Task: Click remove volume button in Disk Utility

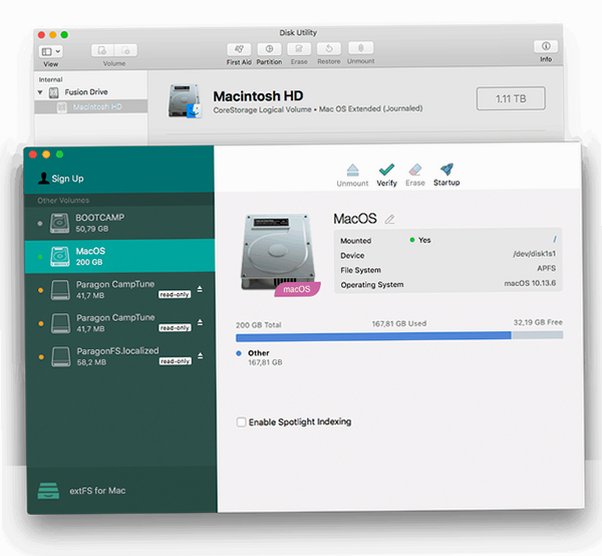Action: click(126, 50)
